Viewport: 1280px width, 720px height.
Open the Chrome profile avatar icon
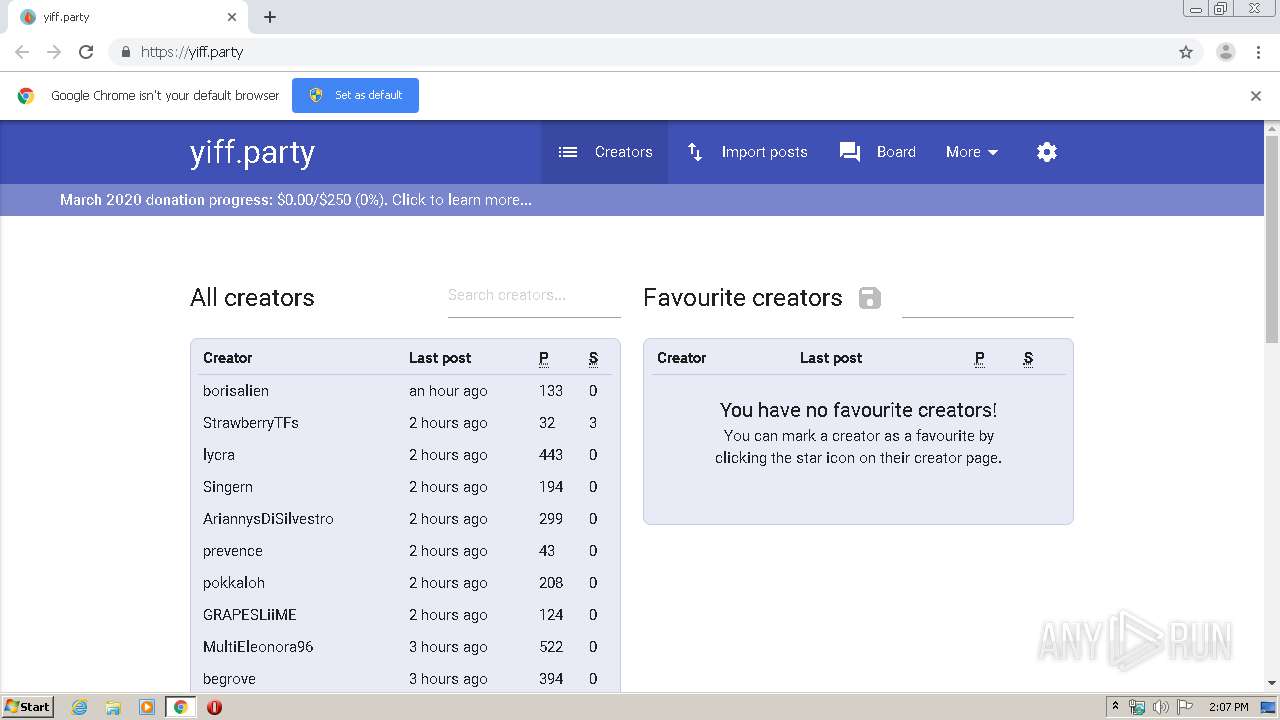coord(1226,52)
